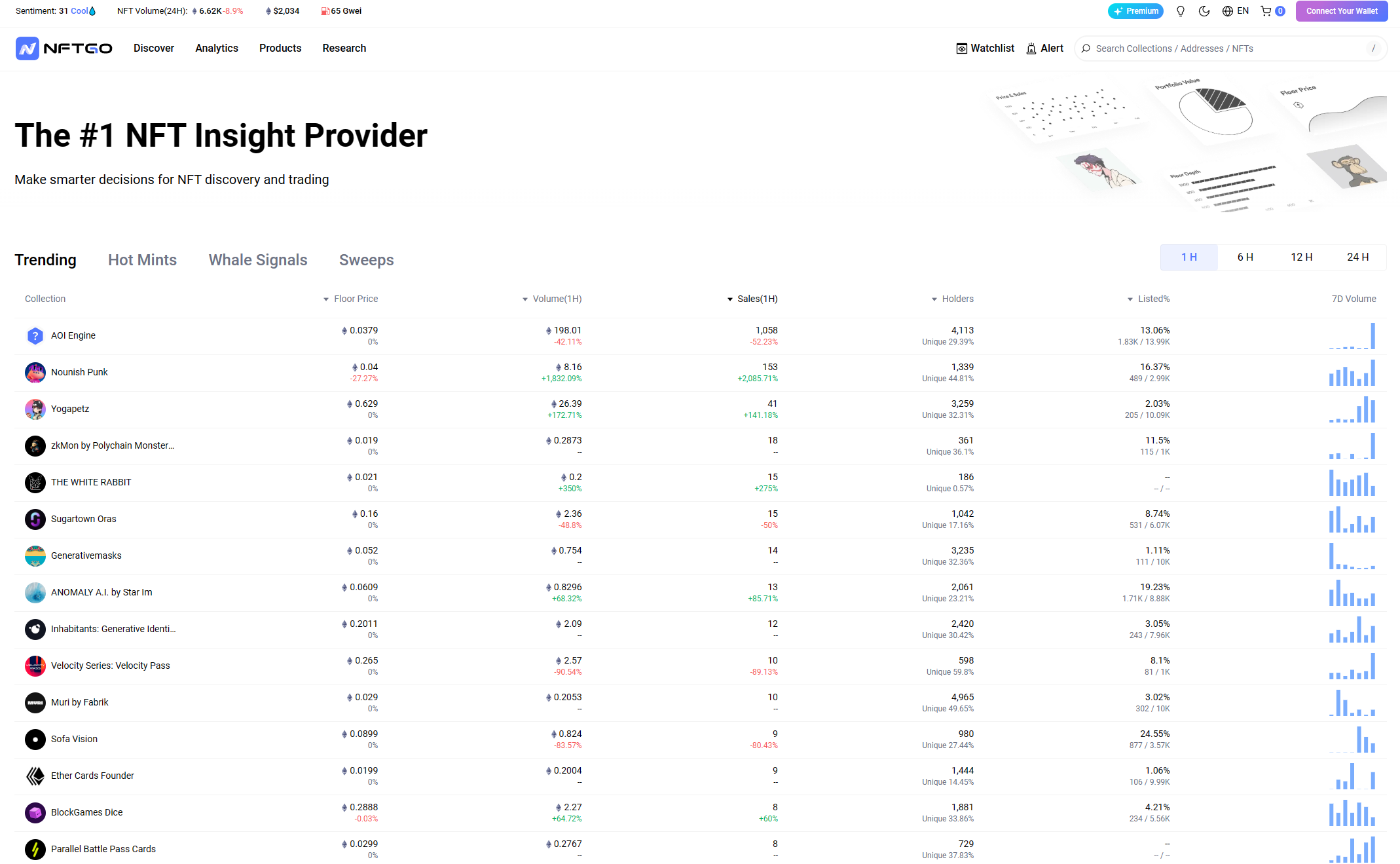Click the Yogapetz avatar
The image size is (1400, 864).
coord(35,409)
